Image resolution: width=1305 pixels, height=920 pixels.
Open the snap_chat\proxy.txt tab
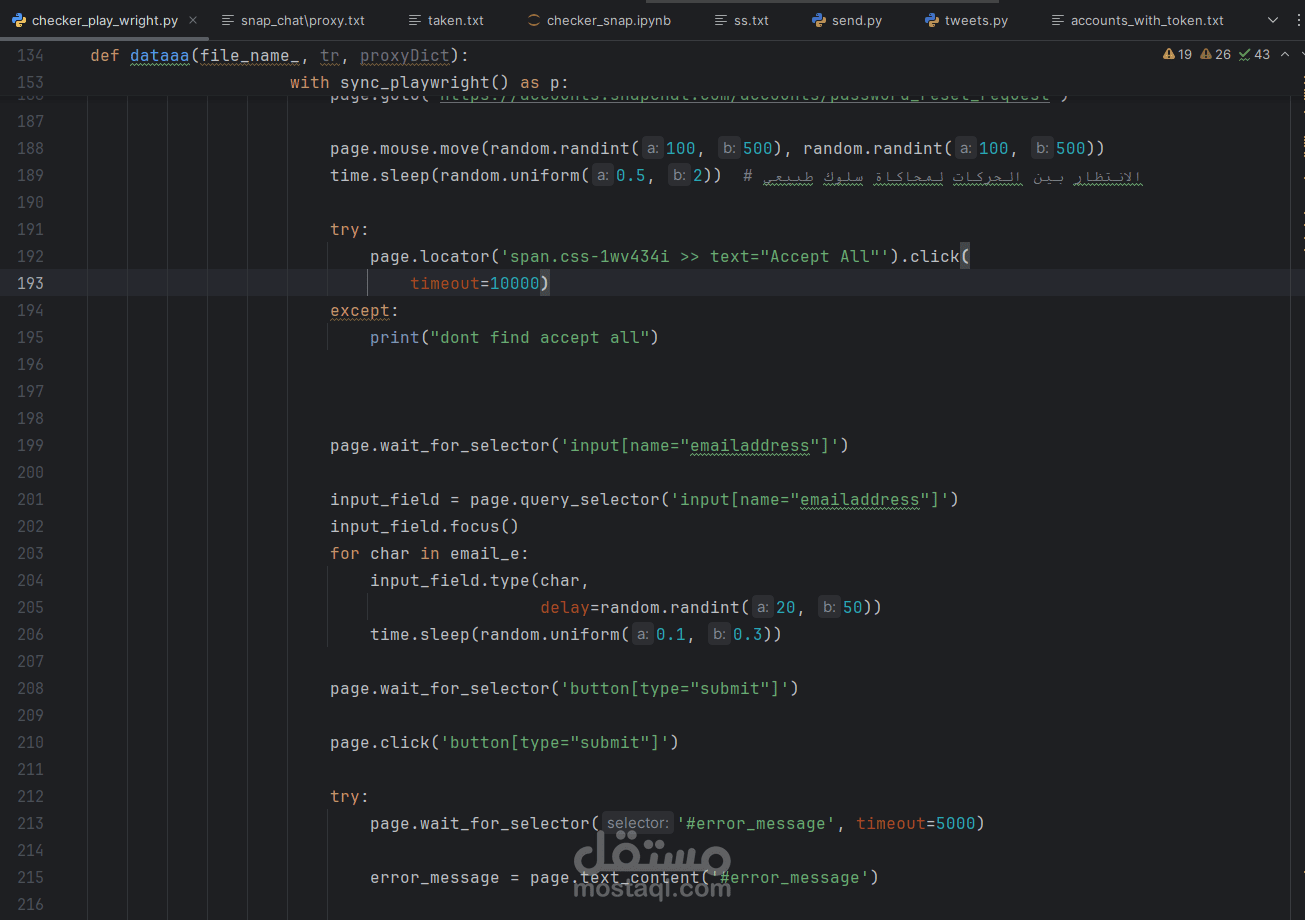click(293, 20)
